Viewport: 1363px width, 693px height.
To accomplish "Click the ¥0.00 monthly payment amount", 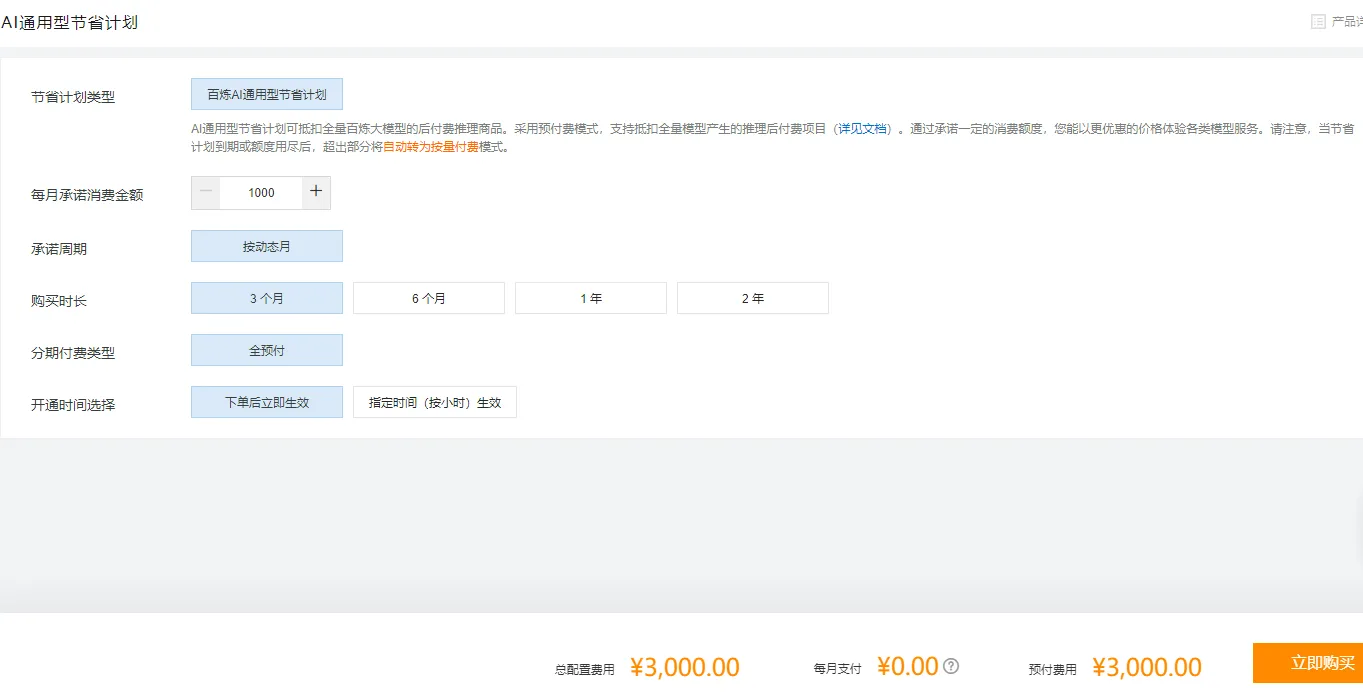I will coord(906,665).
